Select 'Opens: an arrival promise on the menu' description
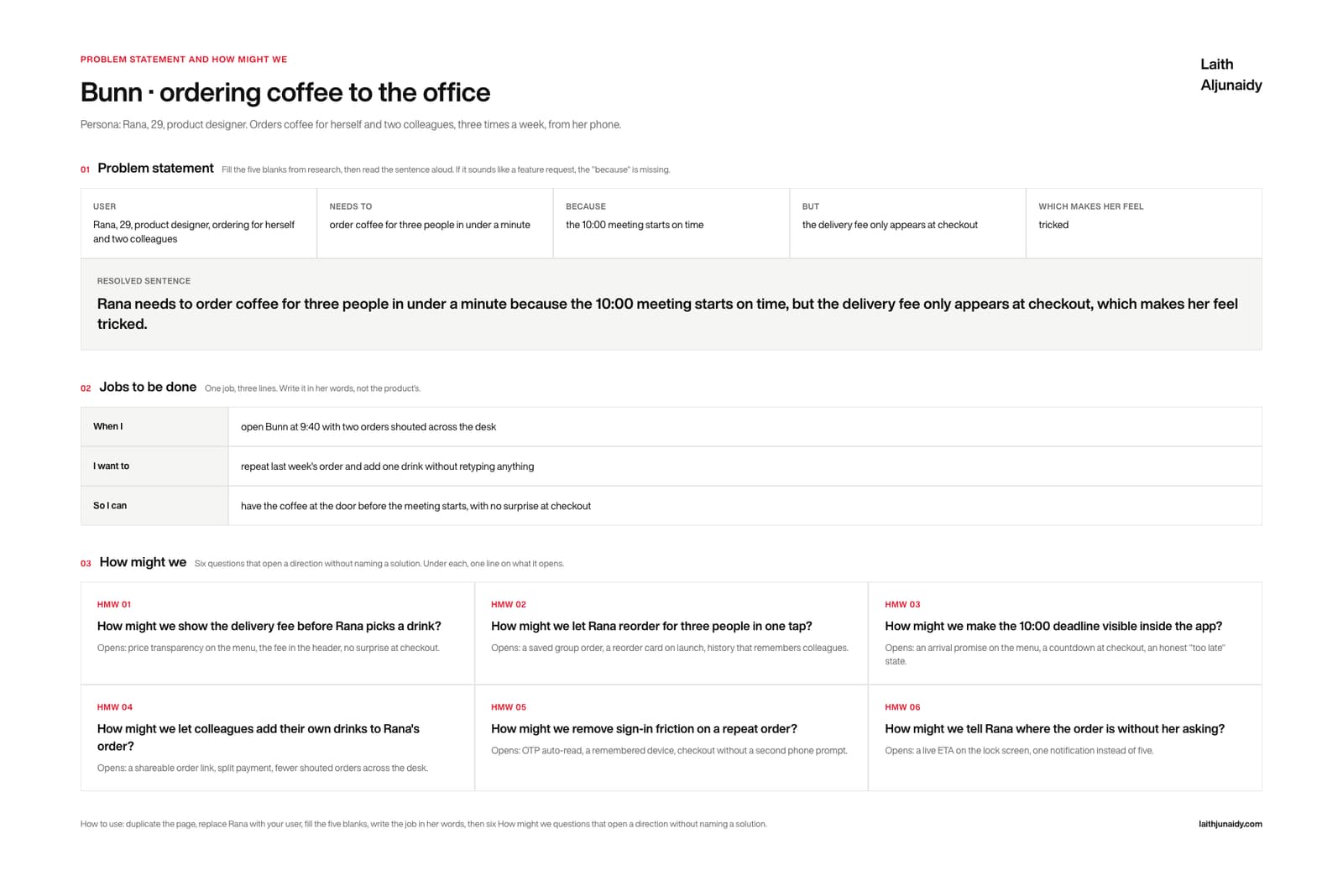This screenshot has width=1343, height=896. 1055,654
